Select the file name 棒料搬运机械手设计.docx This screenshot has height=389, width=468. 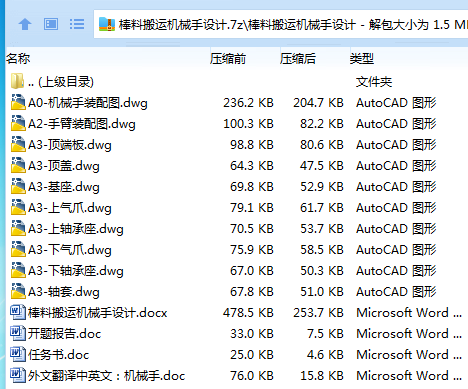coord(98,313)
